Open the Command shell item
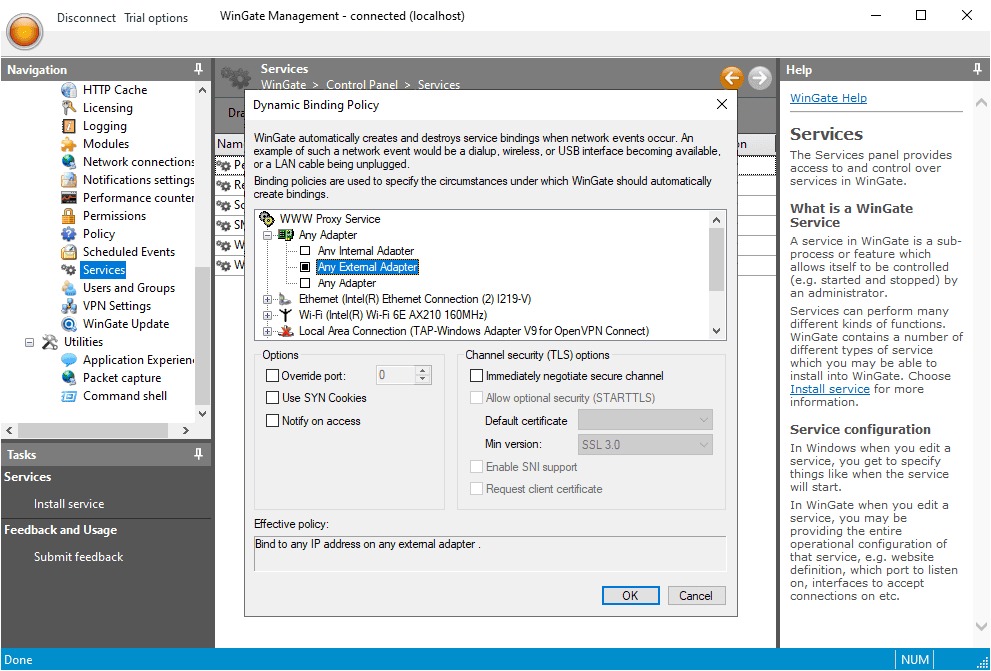The height and width of the screenshot is (671, 991). 124,396
